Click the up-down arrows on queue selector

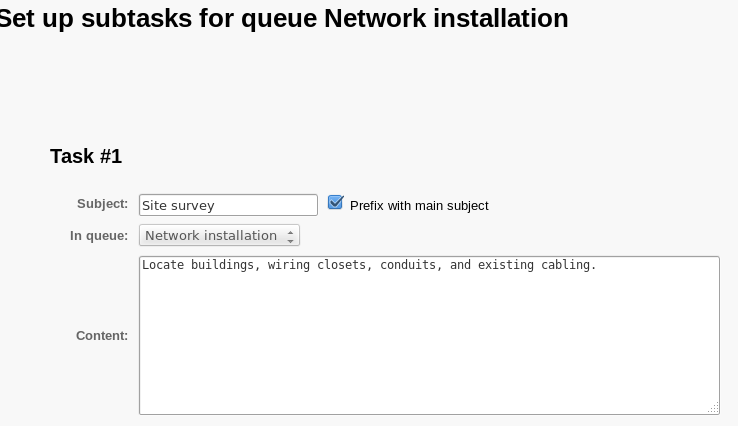click(x=290, y=235)
